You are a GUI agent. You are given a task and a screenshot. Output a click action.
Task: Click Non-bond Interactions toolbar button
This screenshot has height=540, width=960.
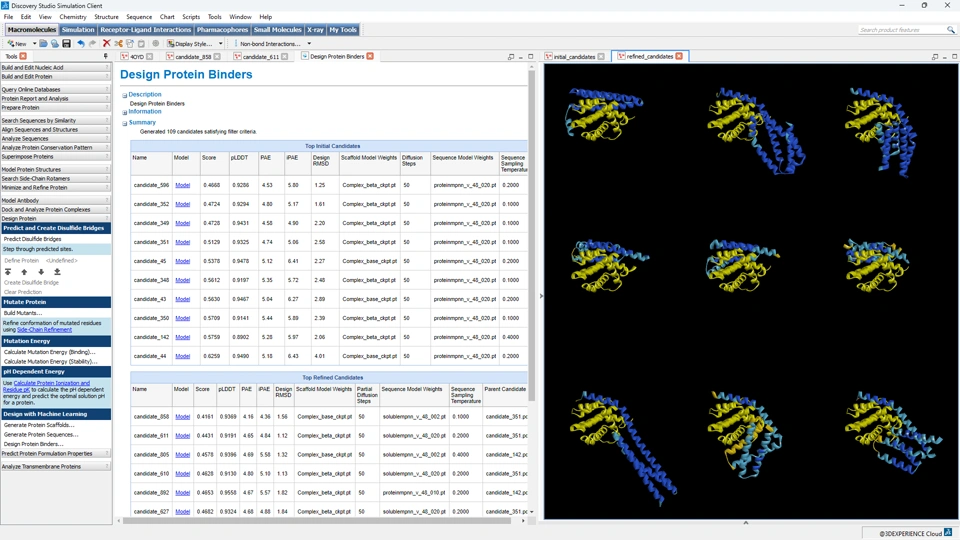270,43
